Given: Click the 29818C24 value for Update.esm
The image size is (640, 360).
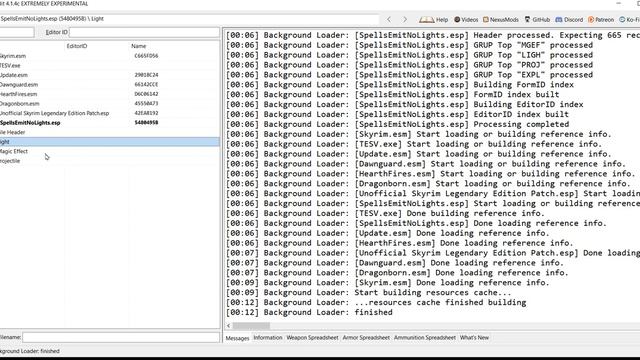Looking at the screenshot, I should click(146, 75).
